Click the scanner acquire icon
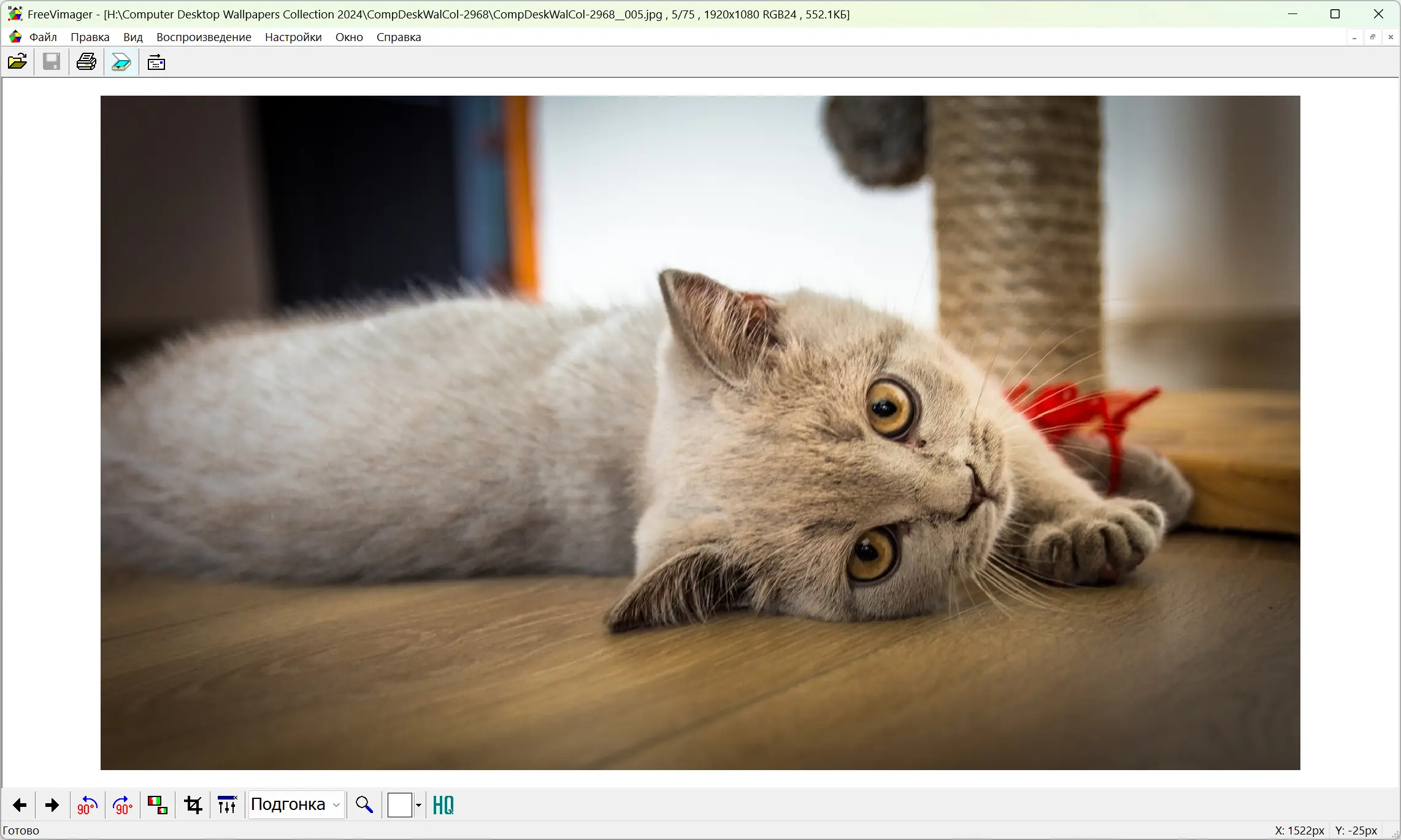1401x840 pixels. point(121,62)
